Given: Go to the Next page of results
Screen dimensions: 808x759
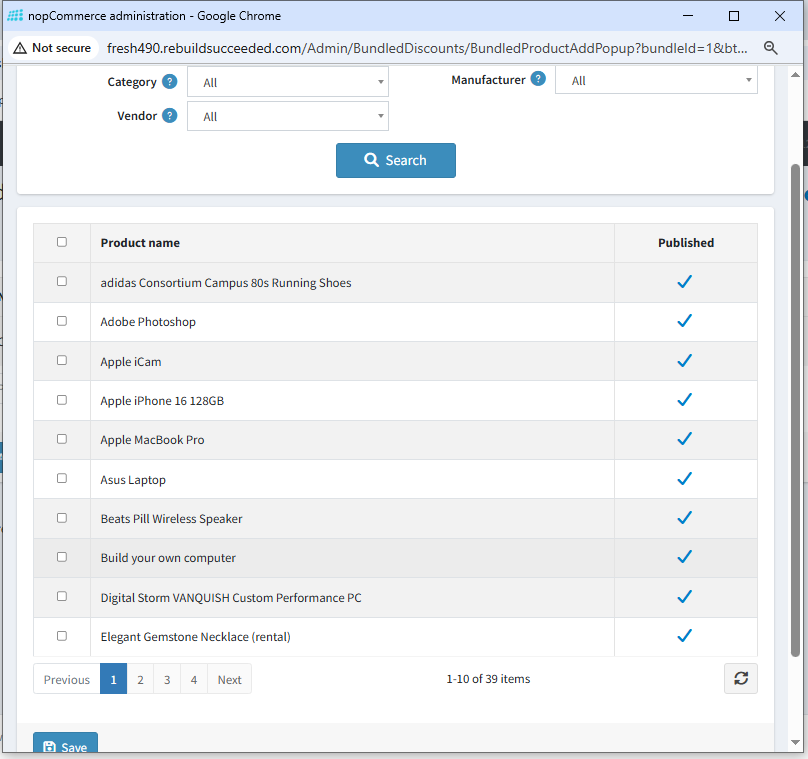Looking at the screenshot, I should point(230,679).
